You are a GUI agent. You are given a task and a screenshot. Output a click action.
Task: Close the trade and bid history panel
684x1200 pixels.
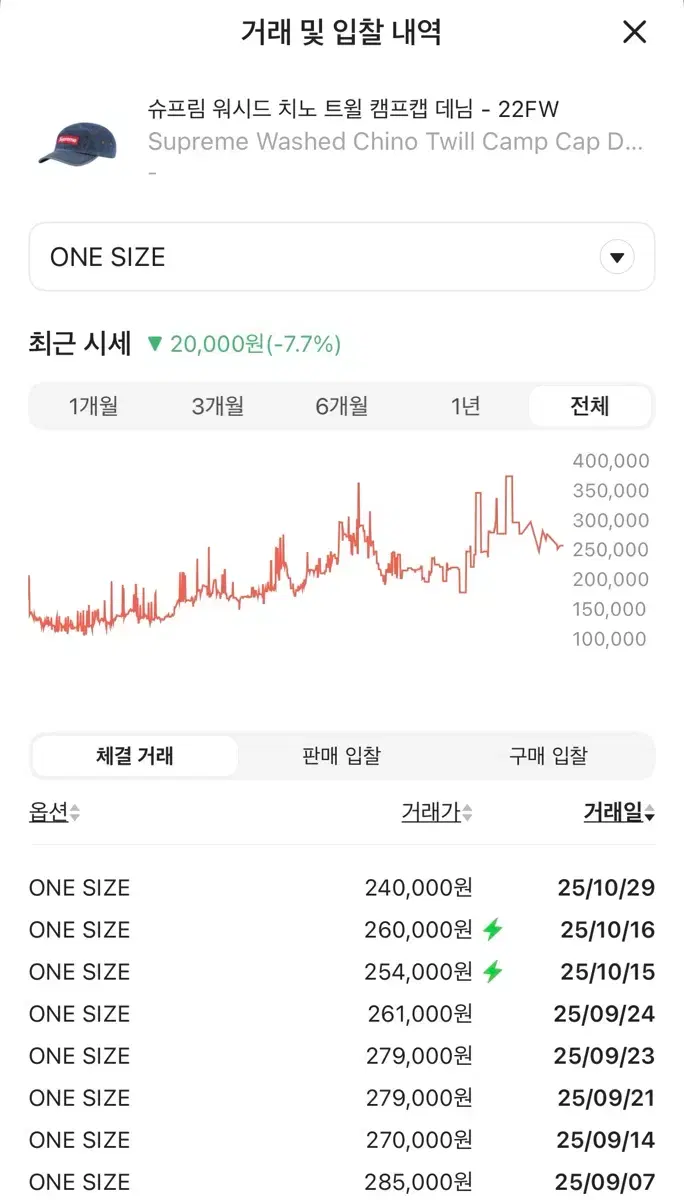pos(635,32)
